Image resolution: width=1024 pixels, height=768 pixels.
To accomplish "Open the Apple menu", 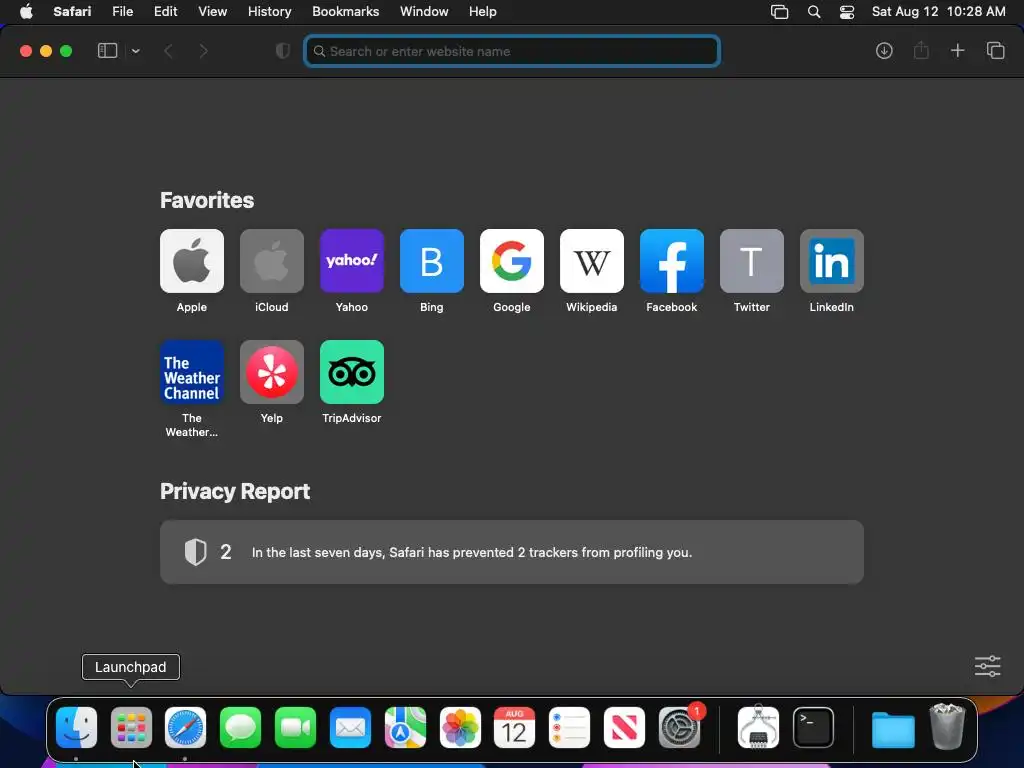I will pyautogui.click(x=26, y=12).
